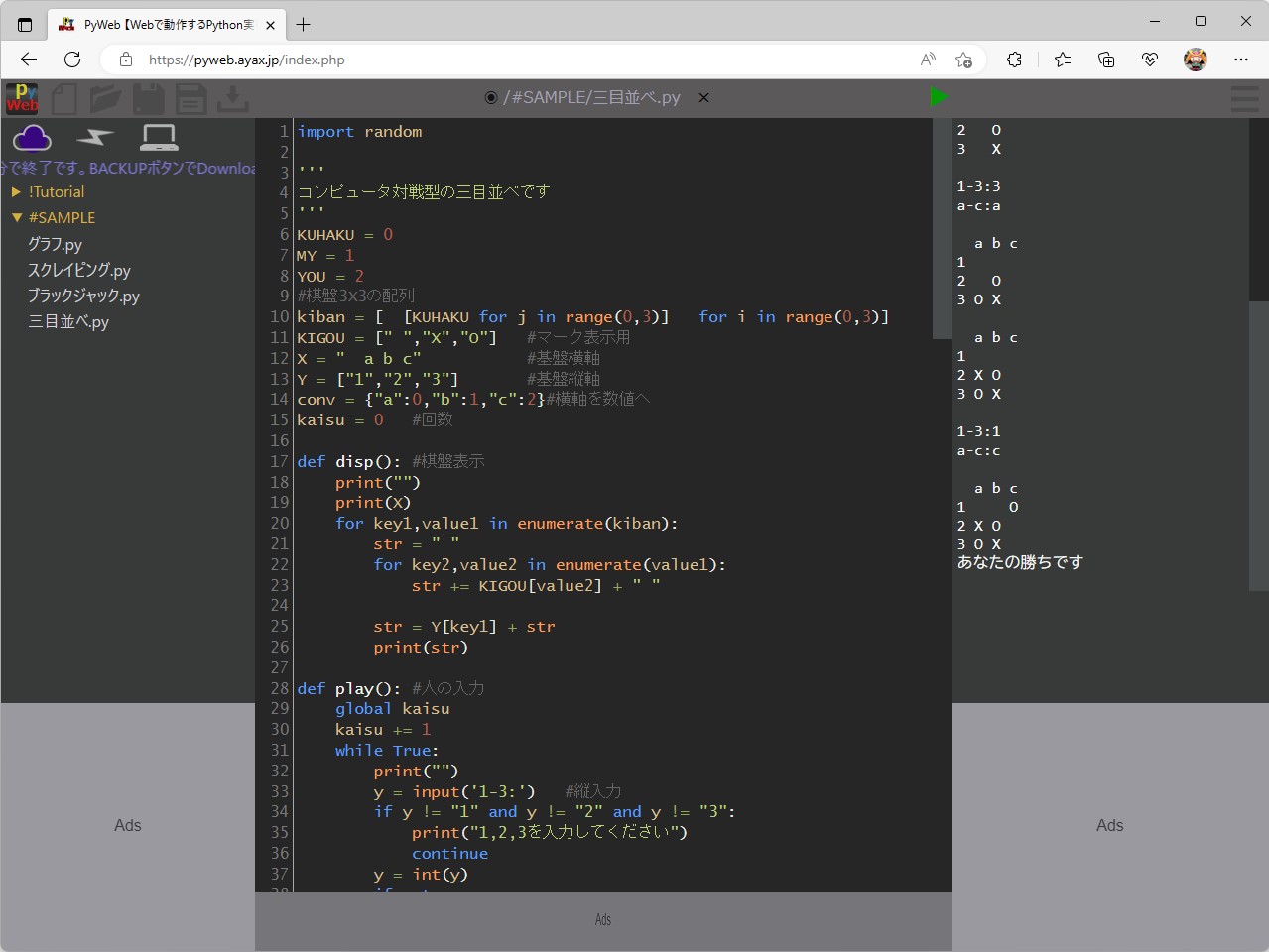Create a new Python file
The height and width of the screenshot is (952, 1269).
tap(63, 98)
